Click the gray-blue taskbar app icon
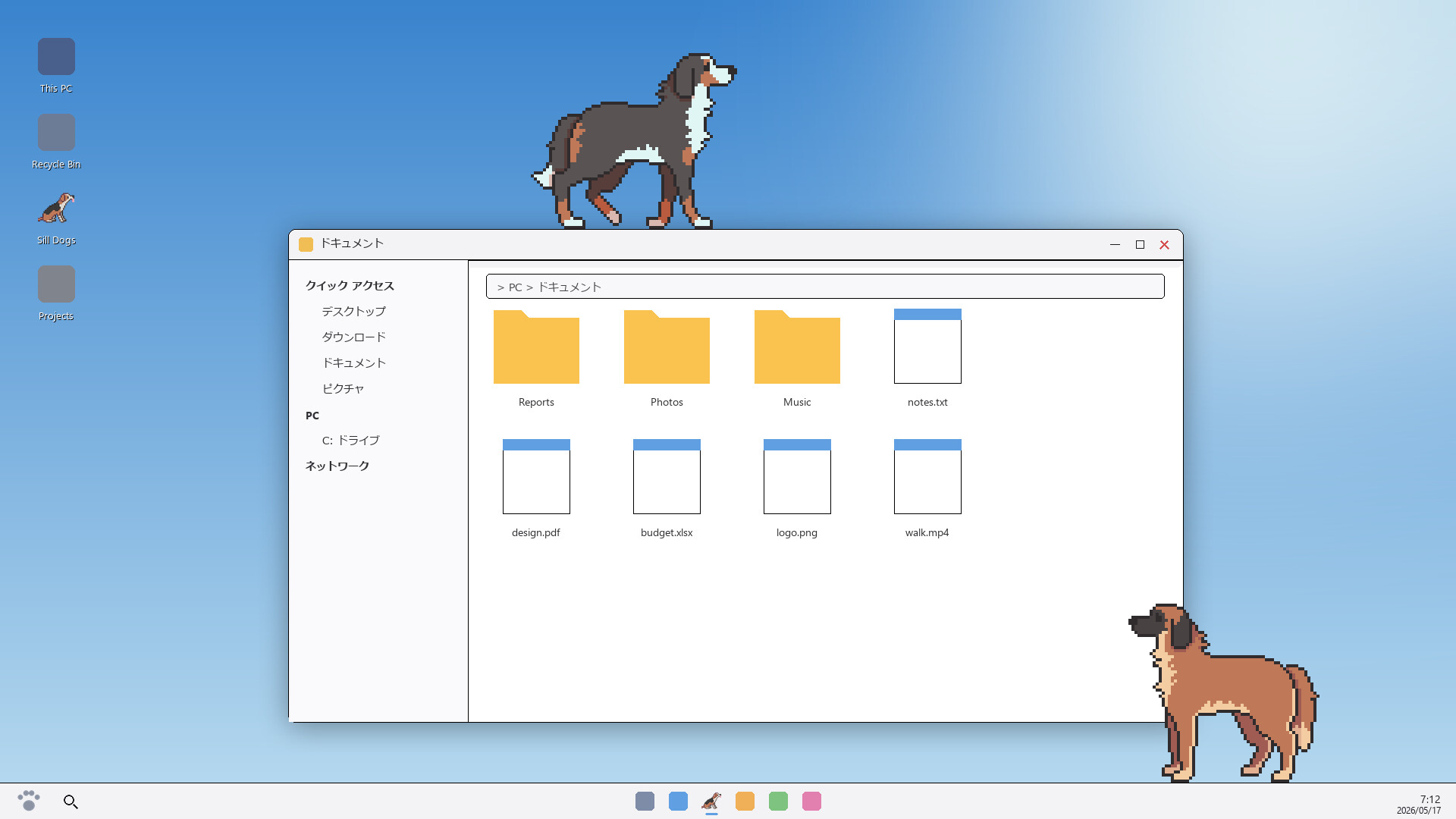The width and height of the screenshot is (1456, 819). click(x=645, y=801)
